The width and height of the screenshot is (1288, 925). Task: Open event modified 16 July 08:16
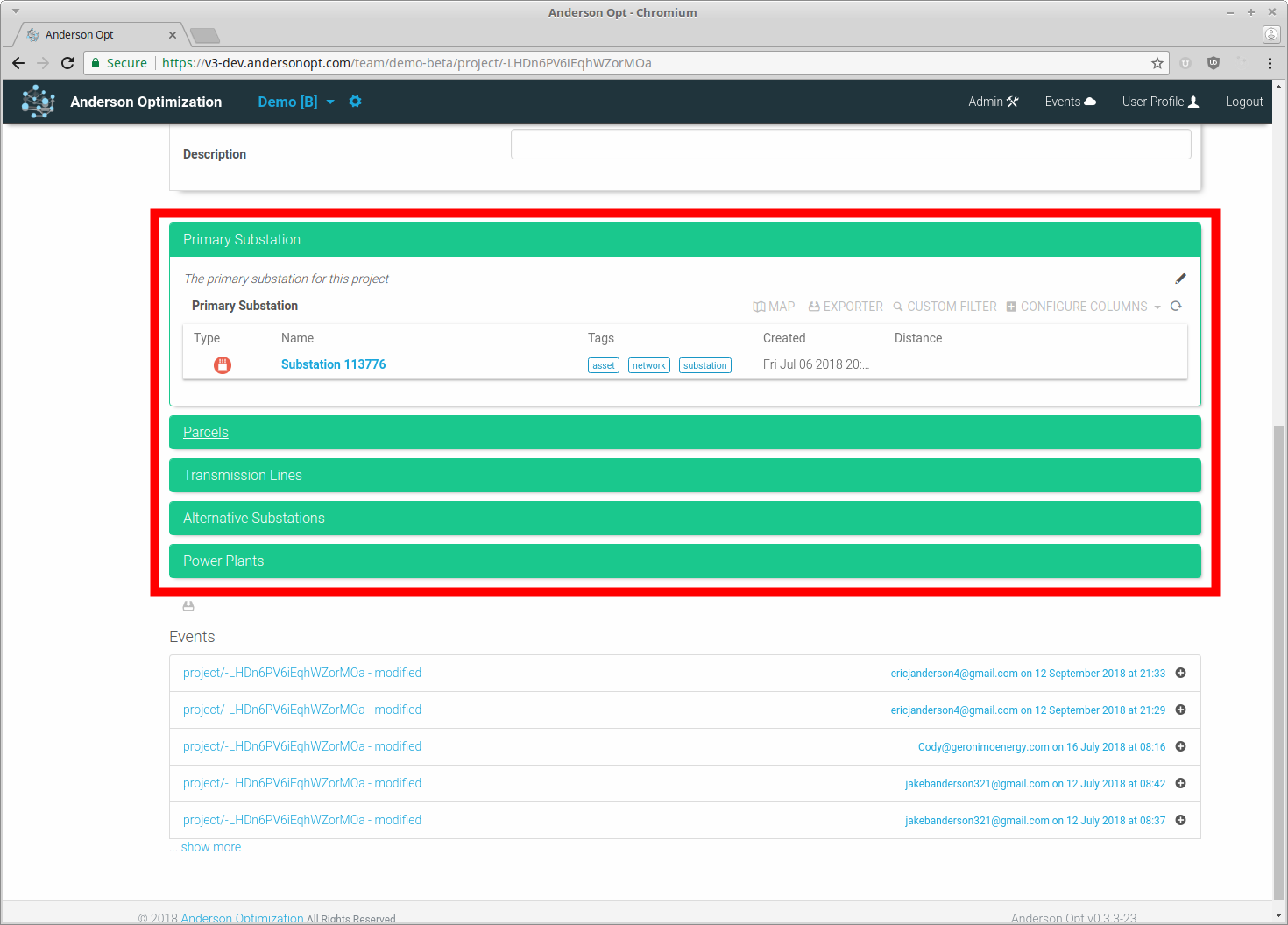coord(302,746)
